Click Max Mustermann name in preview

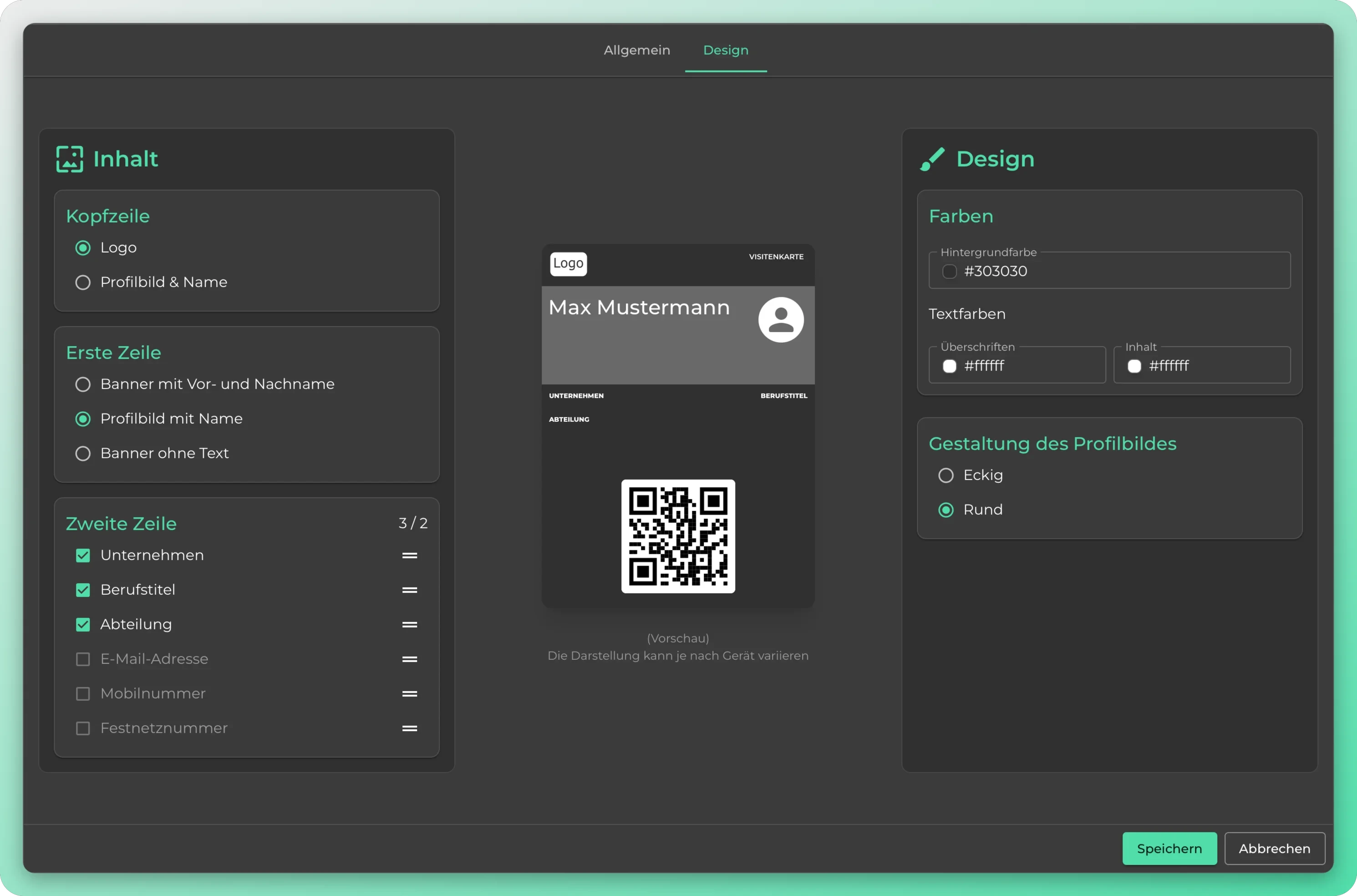(x=639, y=308)
